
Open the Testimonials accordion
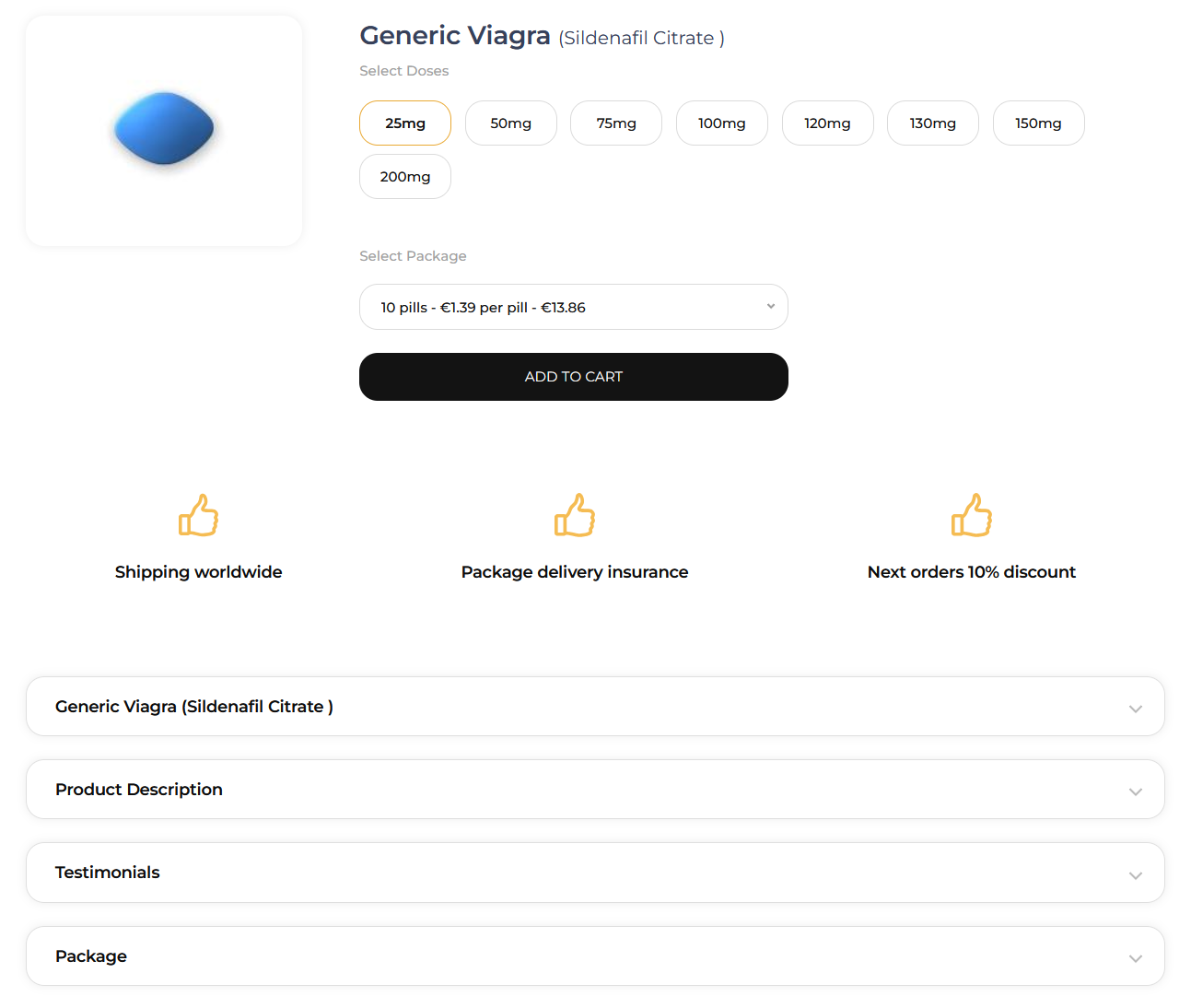tap(595, 873)
